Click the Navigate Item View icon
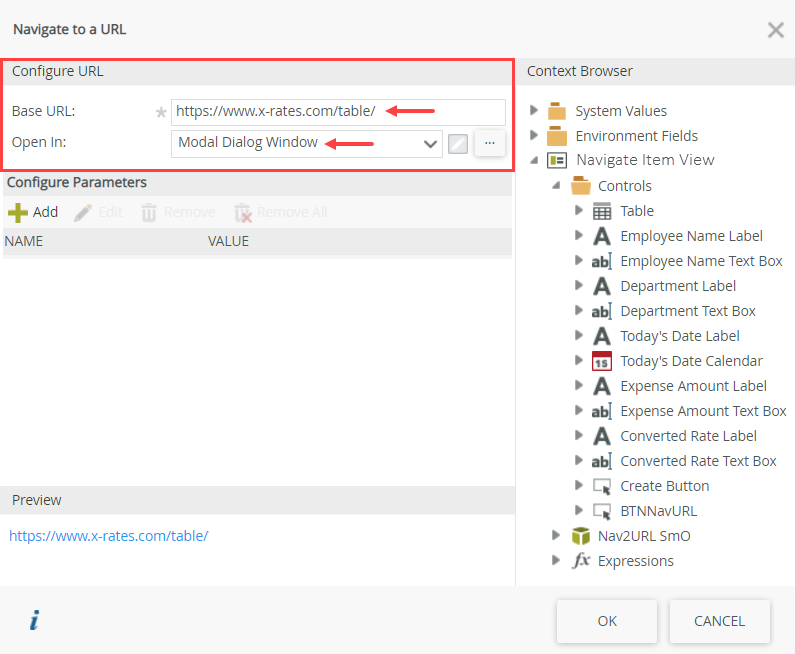The image size is (795, 654). [557, 161]
